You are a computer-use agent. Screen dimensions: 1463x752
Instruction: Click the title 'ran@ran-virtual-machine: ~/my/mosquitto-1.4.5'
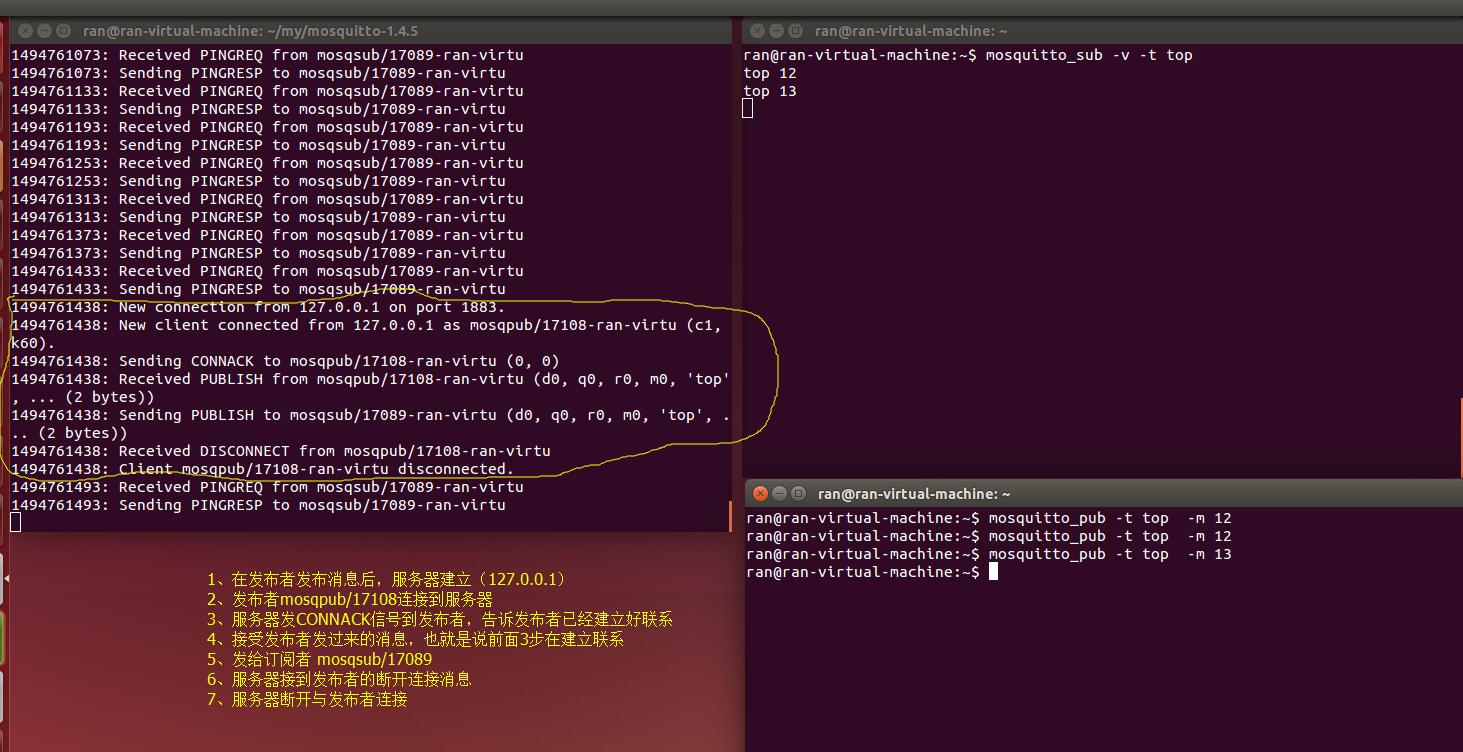click(x=250, y=31)
